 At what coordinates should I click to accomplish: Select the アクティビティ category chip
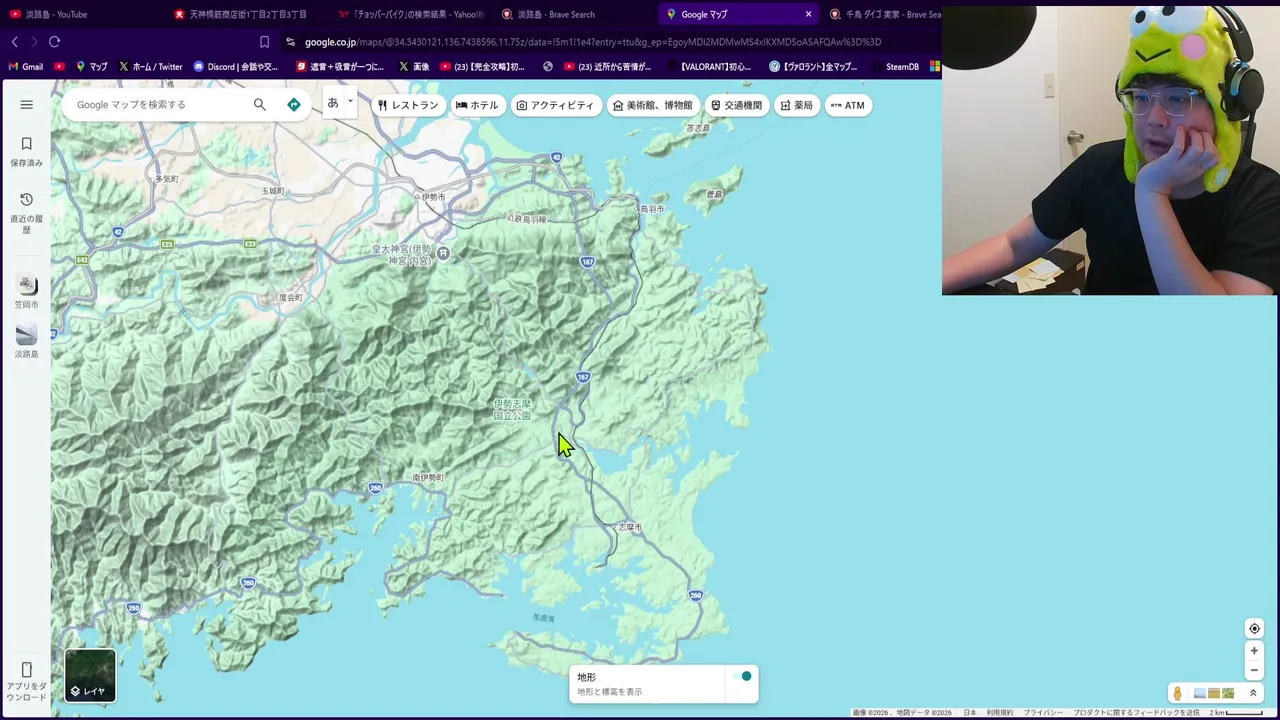pyautogui.click(x=556, y=105)
